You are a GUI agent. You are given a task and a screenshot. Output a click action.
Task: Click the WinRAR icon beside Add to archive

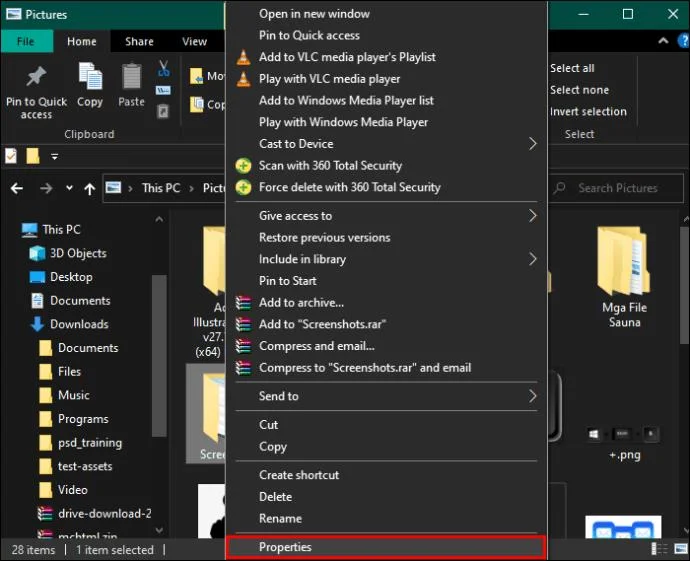coord(243,303)
